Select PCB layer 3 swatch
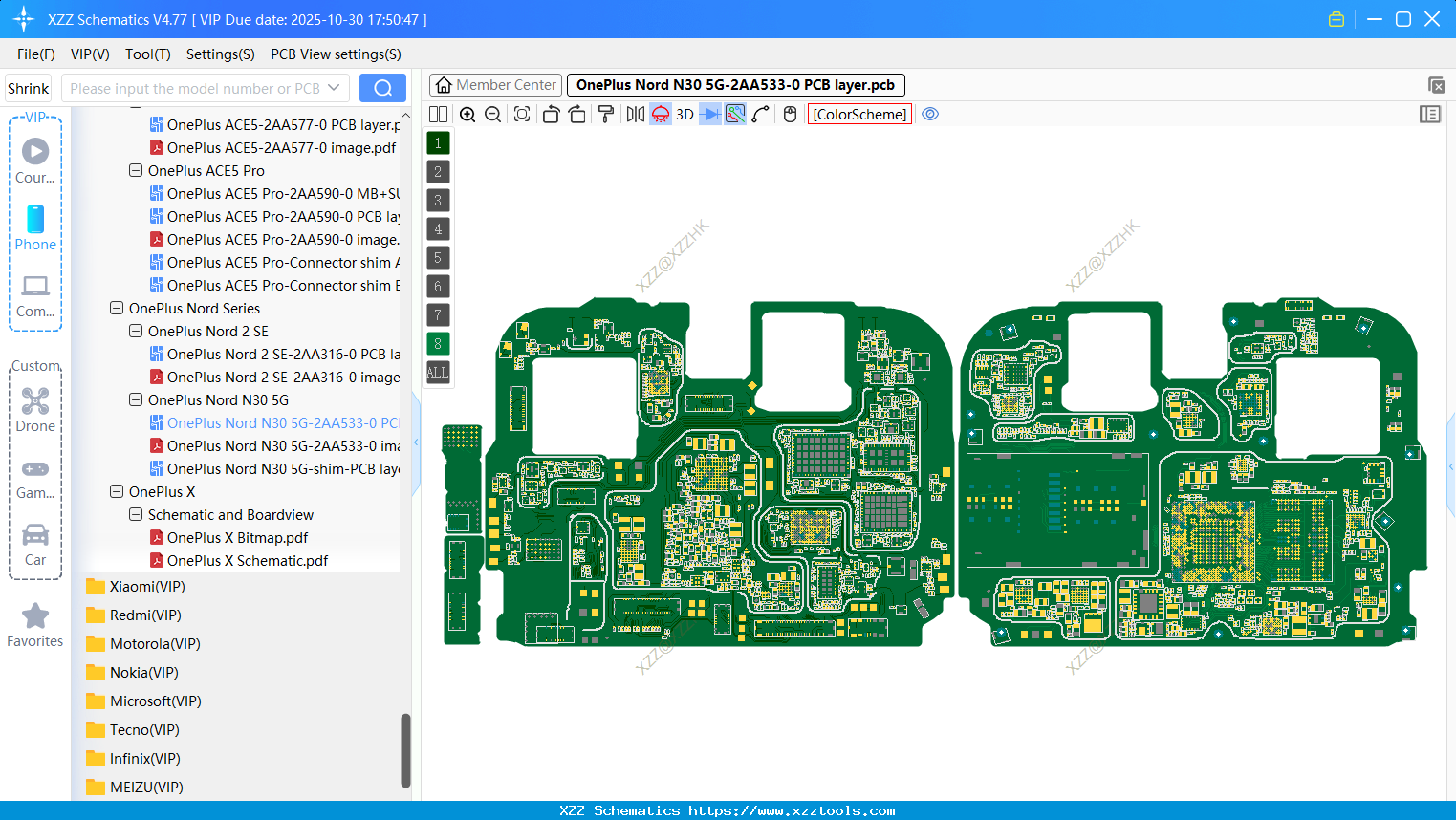Viewport: 1456px width, 820px height. click(x=437, y=200)
